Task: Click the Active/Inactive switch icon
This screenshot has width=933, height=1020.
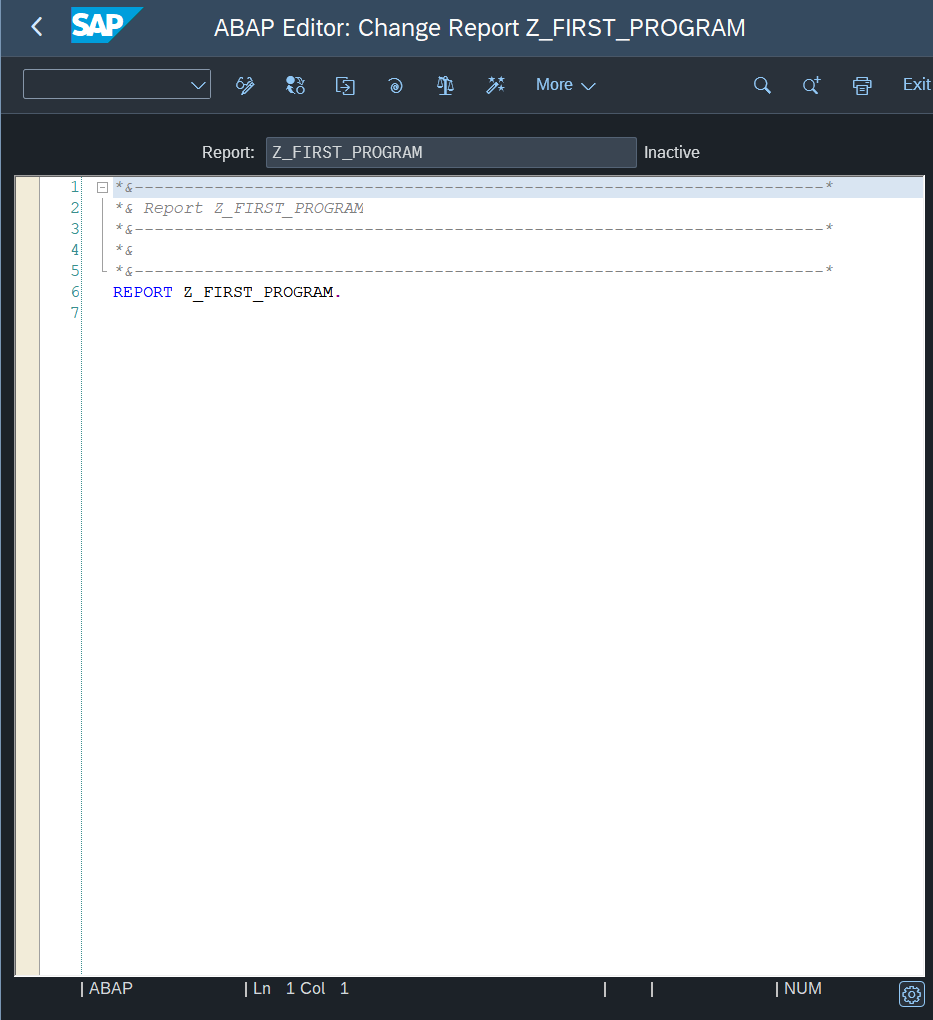Action: click(295, 85)
